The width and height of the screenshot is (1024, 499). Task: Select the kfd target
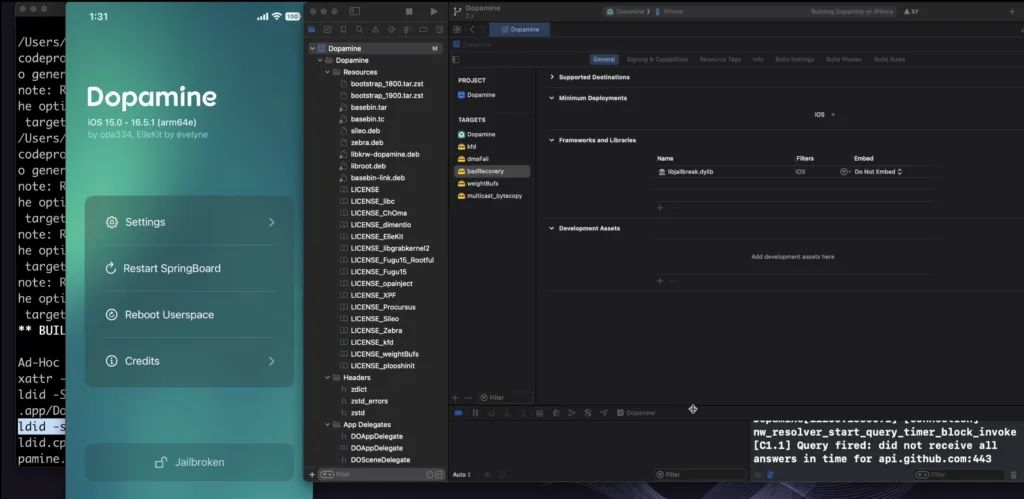[472, 147]
